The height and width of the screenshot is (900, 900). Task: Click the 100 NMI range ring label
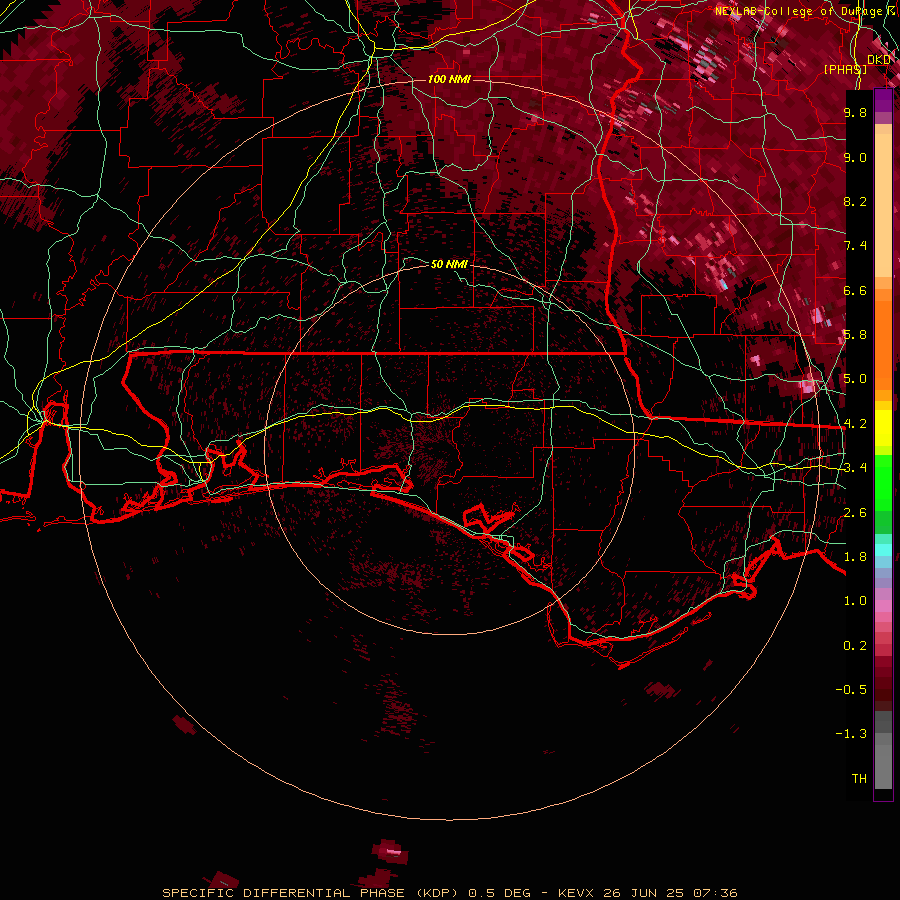pyautogui.click(x=449, y=79)
